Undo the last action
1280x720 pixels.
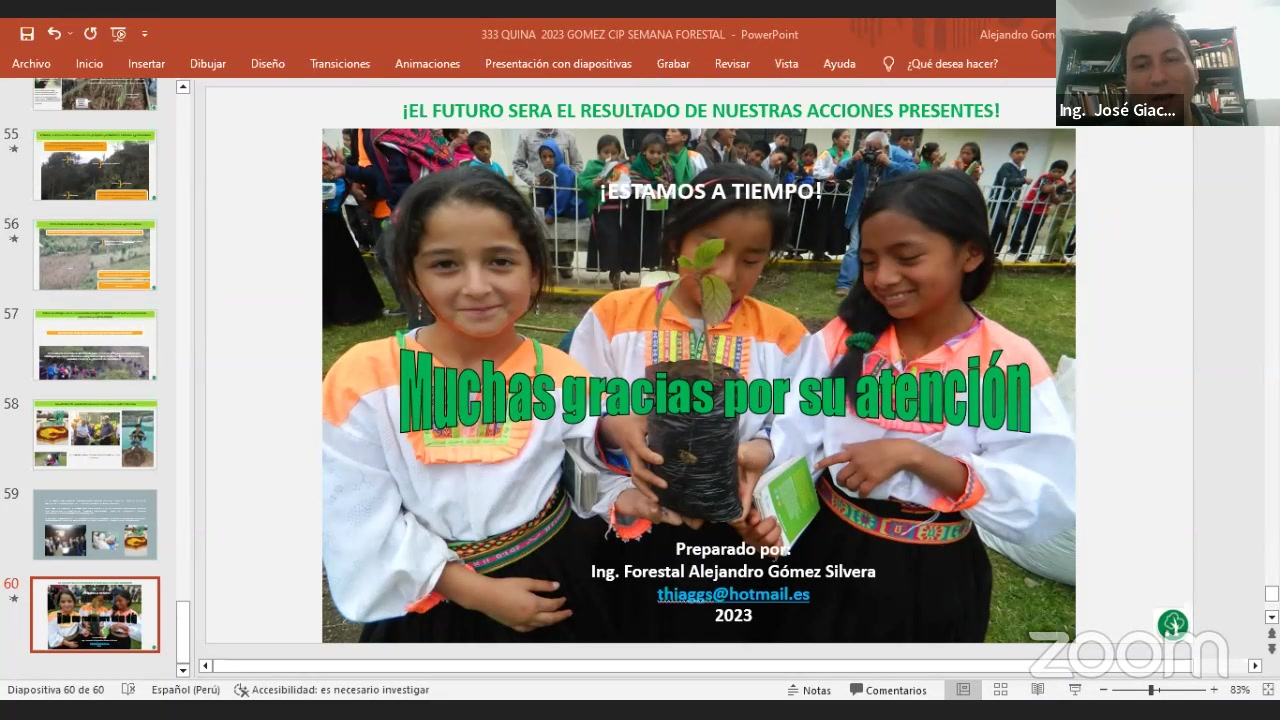(54, 34)
